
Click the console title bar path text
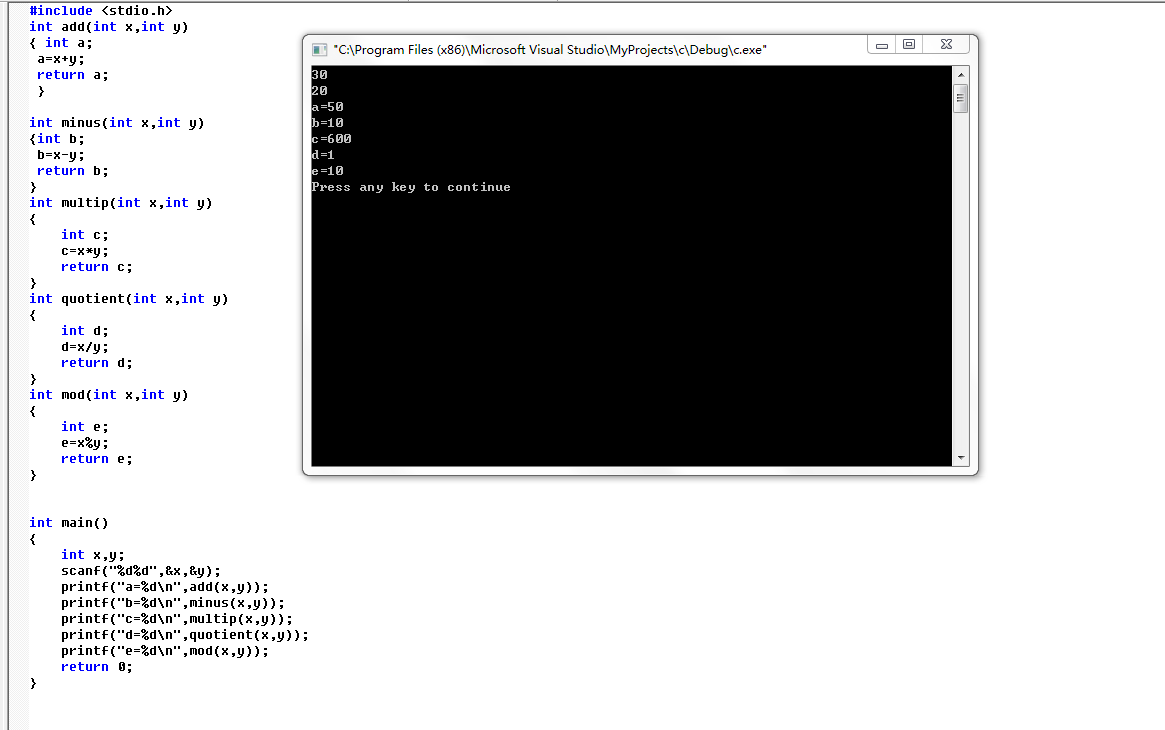tap(550, 50)
